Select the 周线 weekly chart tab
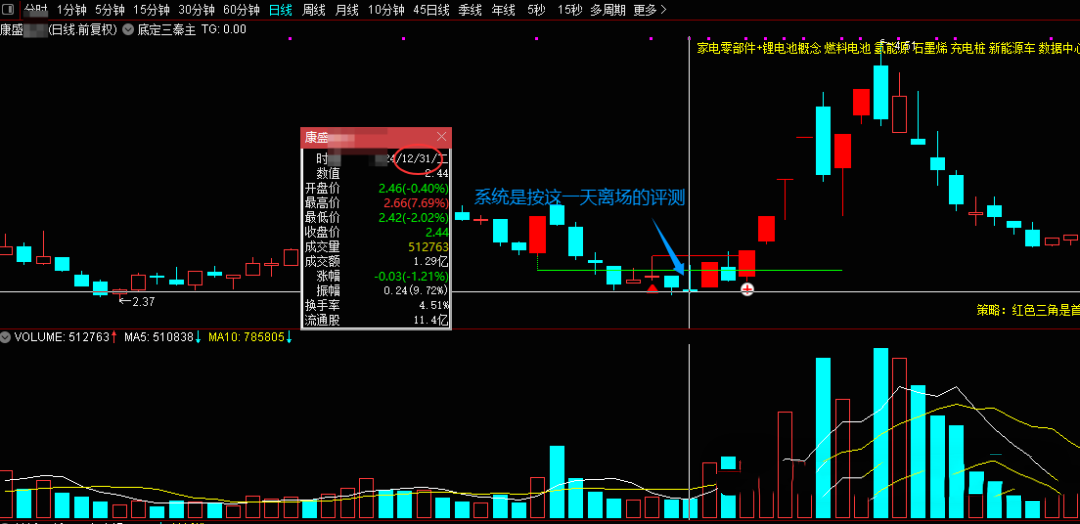This screenshot has width=1080, height=524. (313, 10)
